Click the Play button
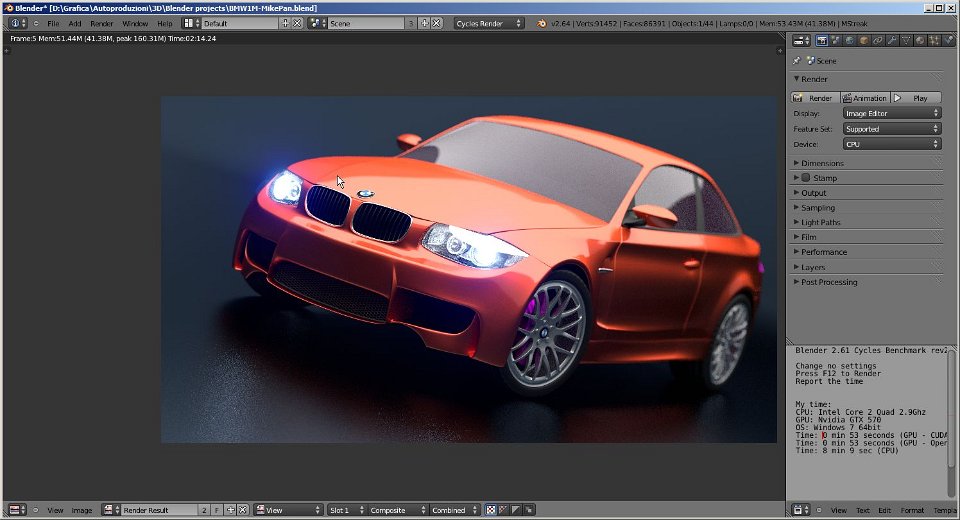The image size is (960, 520). pos(915,98)
